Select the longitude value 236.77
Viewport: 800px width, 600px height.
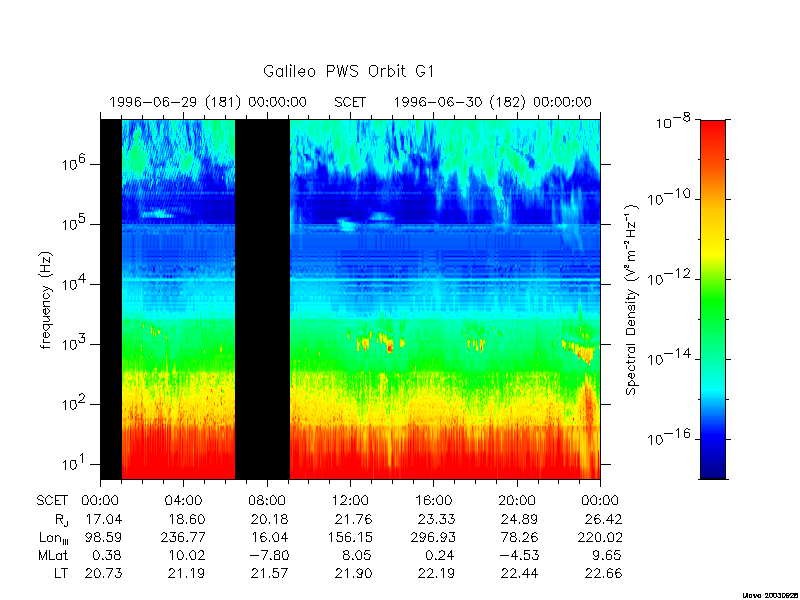pyautogui.click(x=183, y=537)
